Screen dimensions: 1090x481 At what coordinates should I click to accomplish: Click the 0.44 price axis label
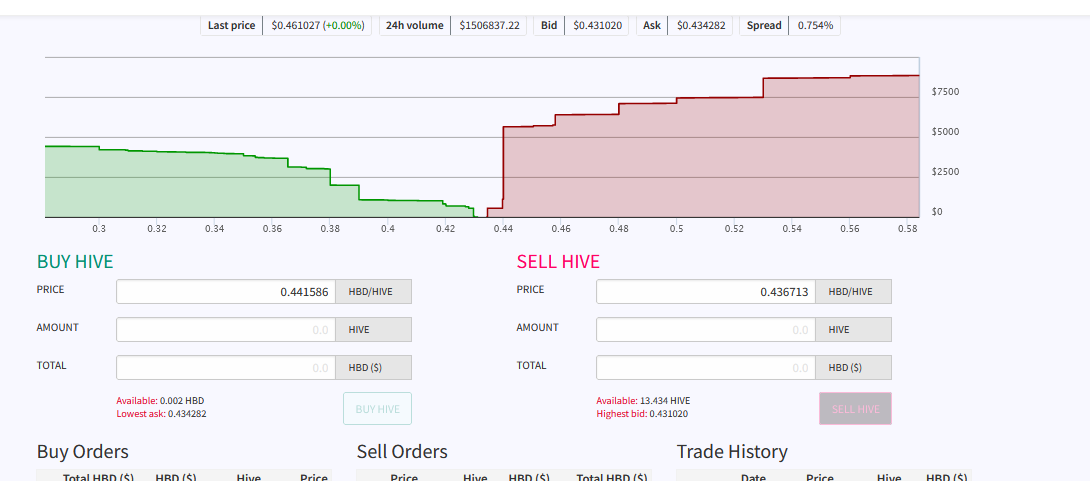pyautogui.click(x=503, y=229)
